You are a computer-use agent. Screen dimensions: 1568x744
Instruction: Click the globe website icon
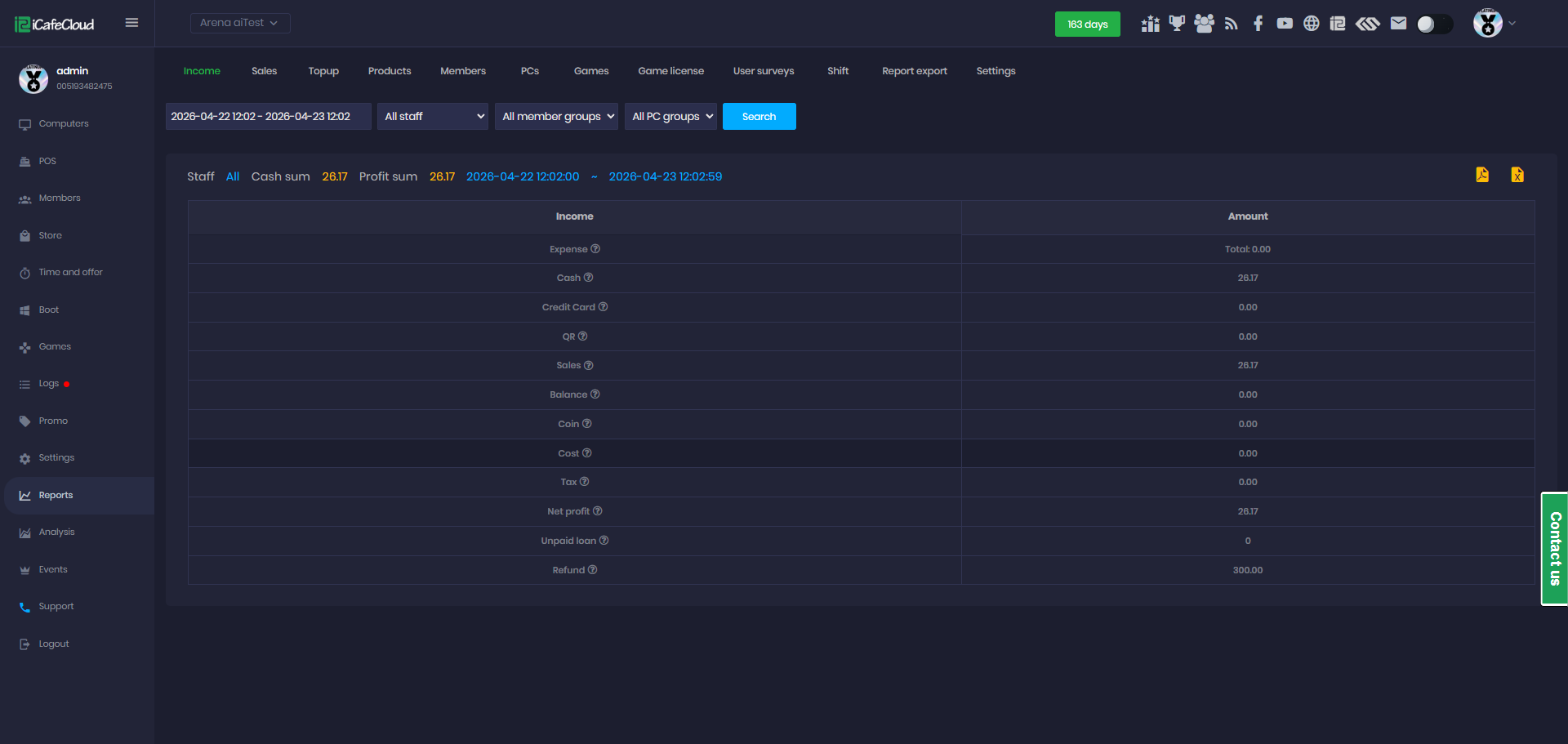pos(1311,24)
